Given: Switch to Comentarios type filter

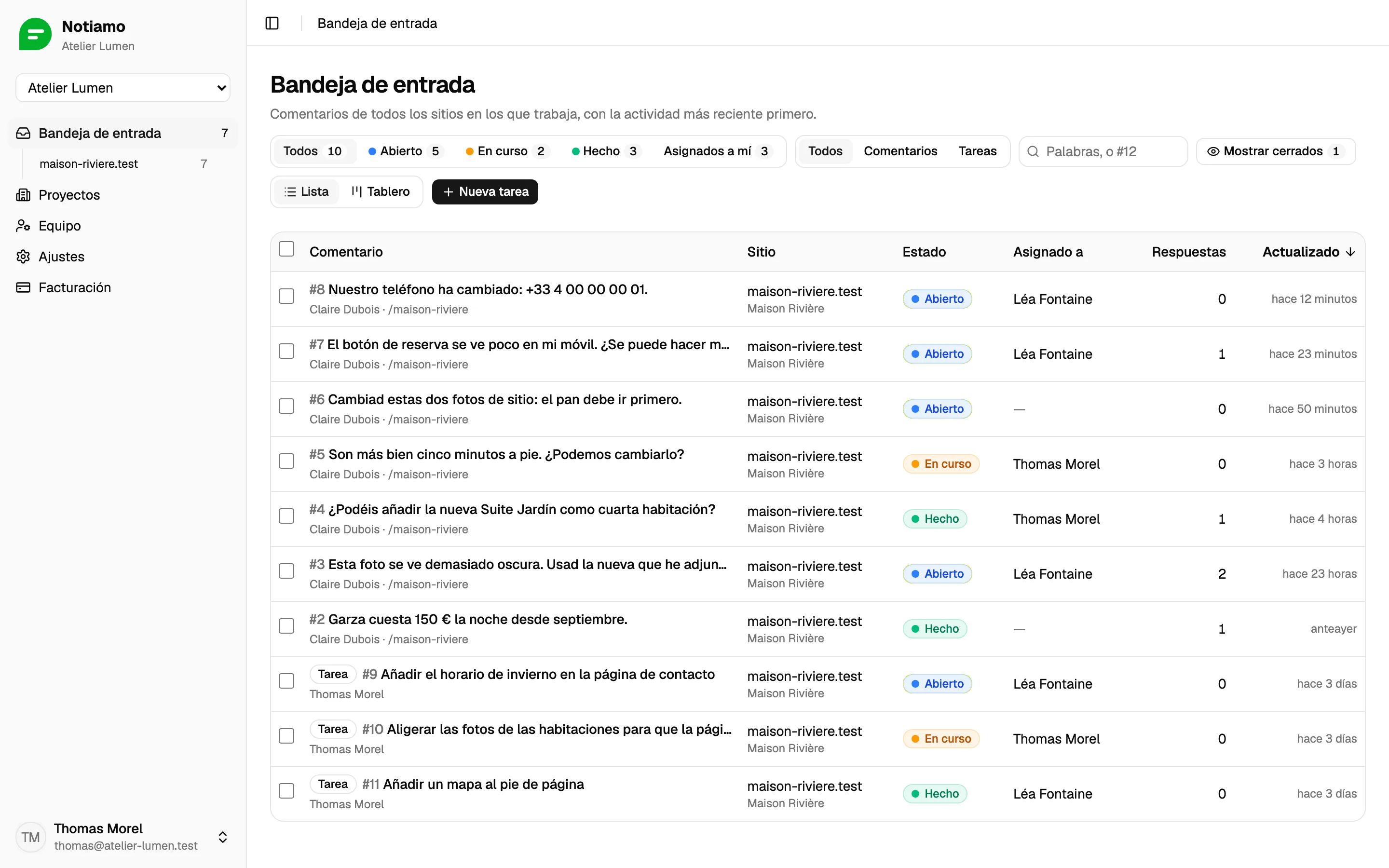Looking at the screenshot, I should click(x=900, y=151).
